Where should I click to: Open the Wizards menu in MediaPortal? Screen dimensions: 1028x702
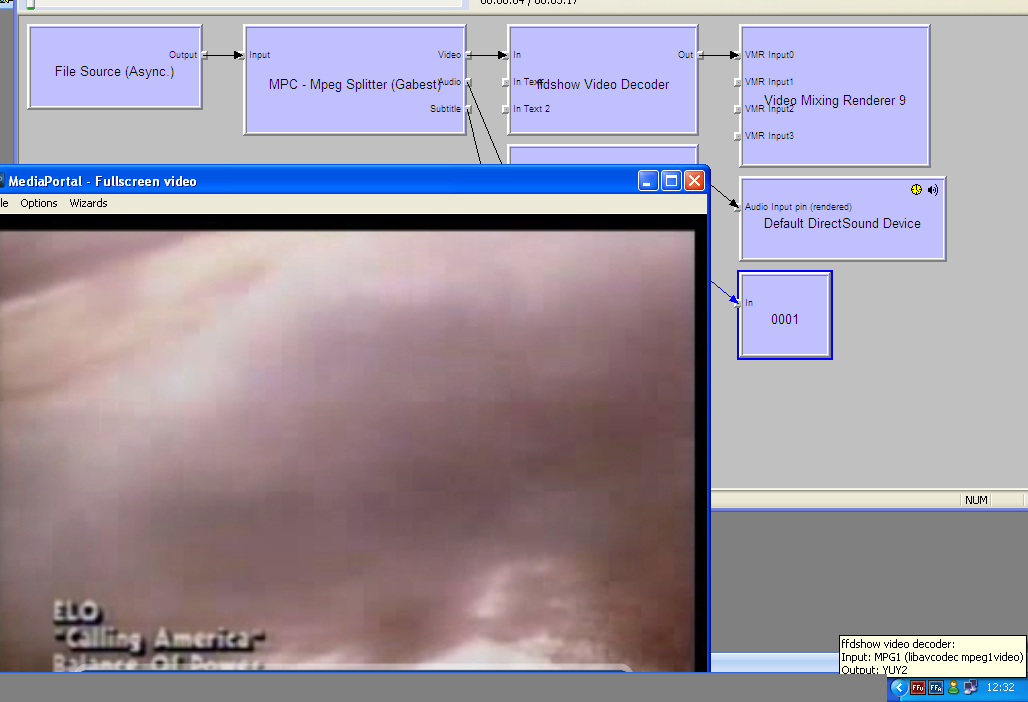(89, 203)
